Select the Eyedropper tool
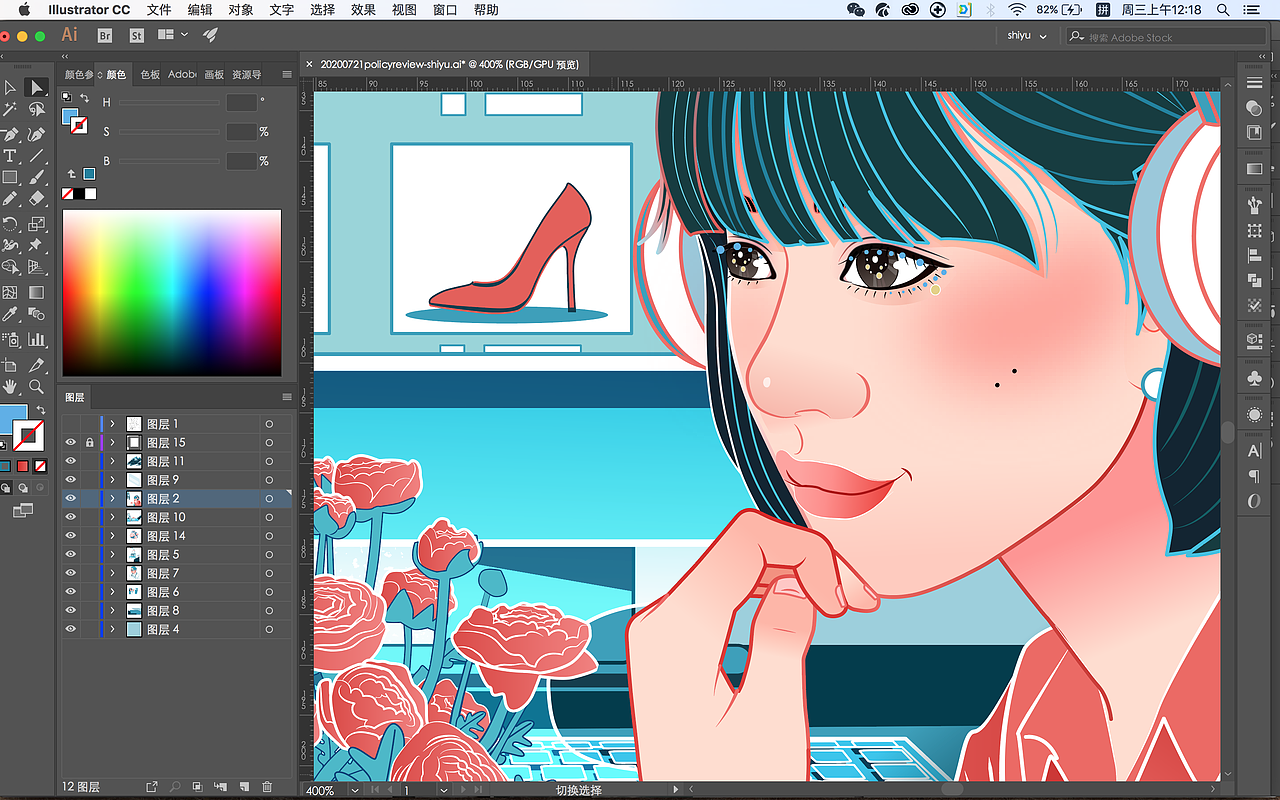This screenshot has width=1280, height=800. (10, 315)
